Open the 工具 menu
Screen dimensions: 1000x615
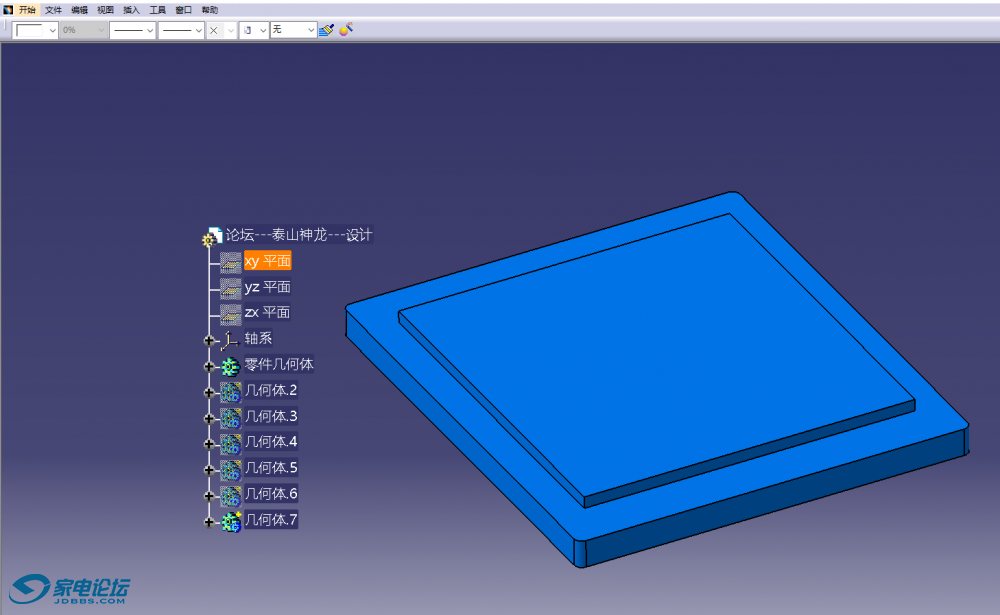click(158, 9)
